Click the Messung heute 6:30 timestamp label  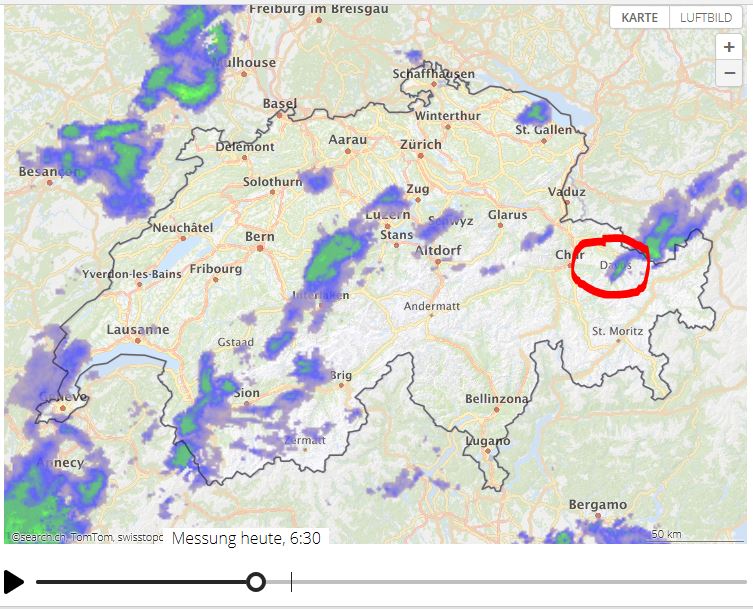(x=246, y=538)
